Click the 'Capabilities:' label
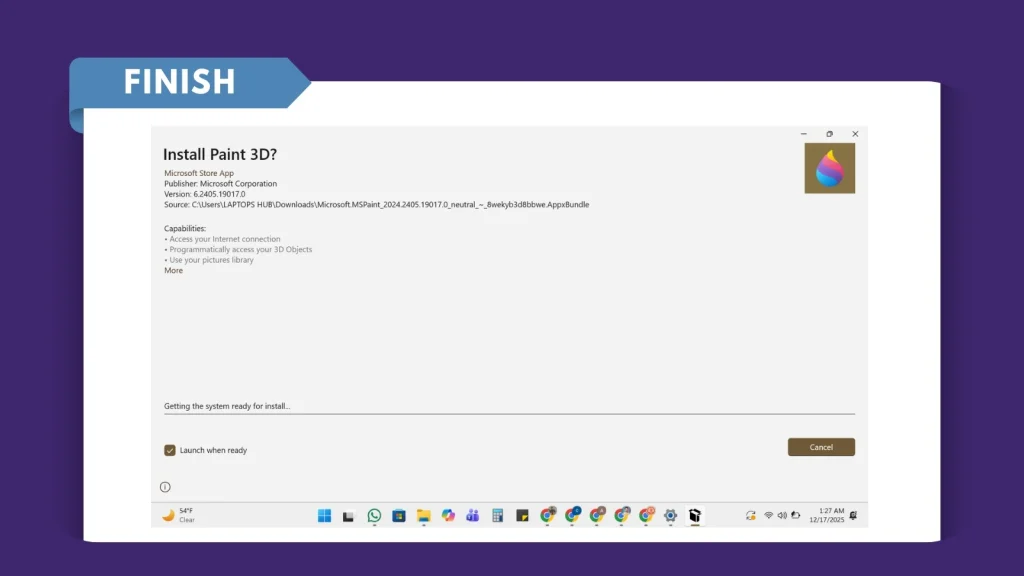This screenshot has height=576, width=1024. 185,229
